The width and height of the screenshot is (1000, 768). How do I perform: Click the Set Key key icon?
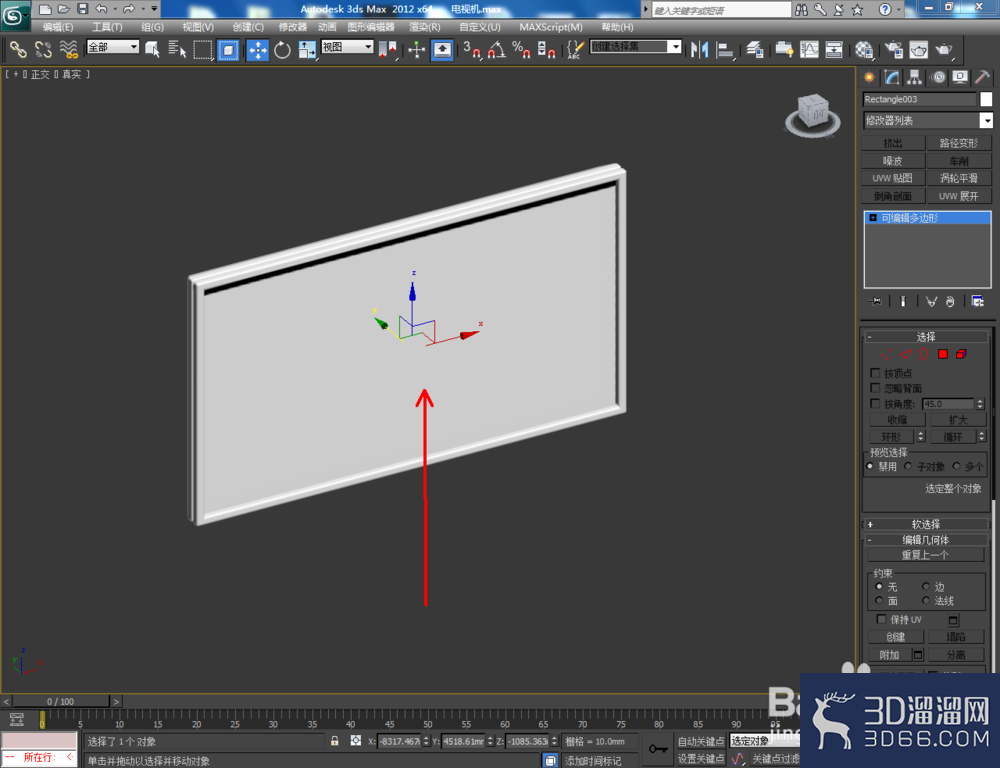coord(658,749)
